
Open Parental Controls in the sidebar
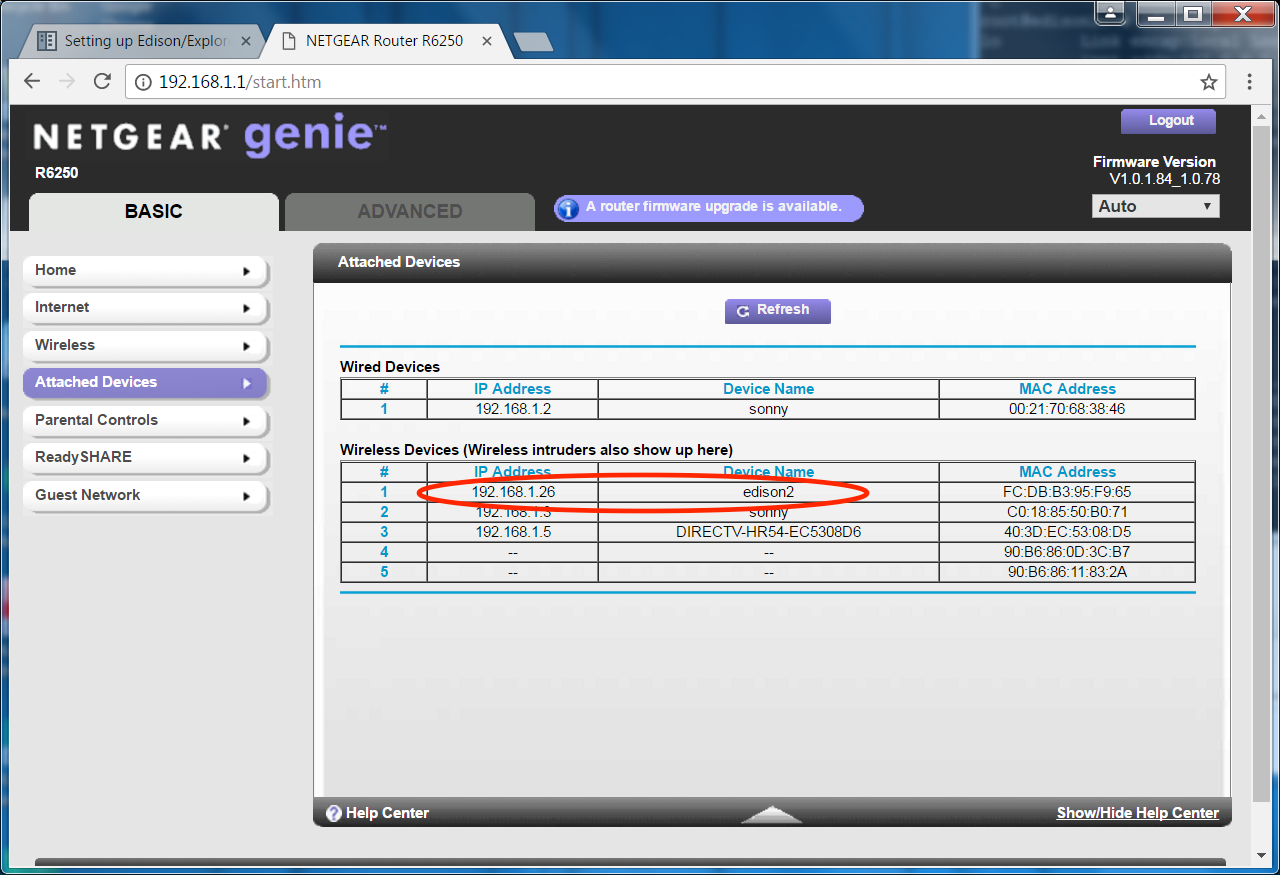click(x=145, y=420)
